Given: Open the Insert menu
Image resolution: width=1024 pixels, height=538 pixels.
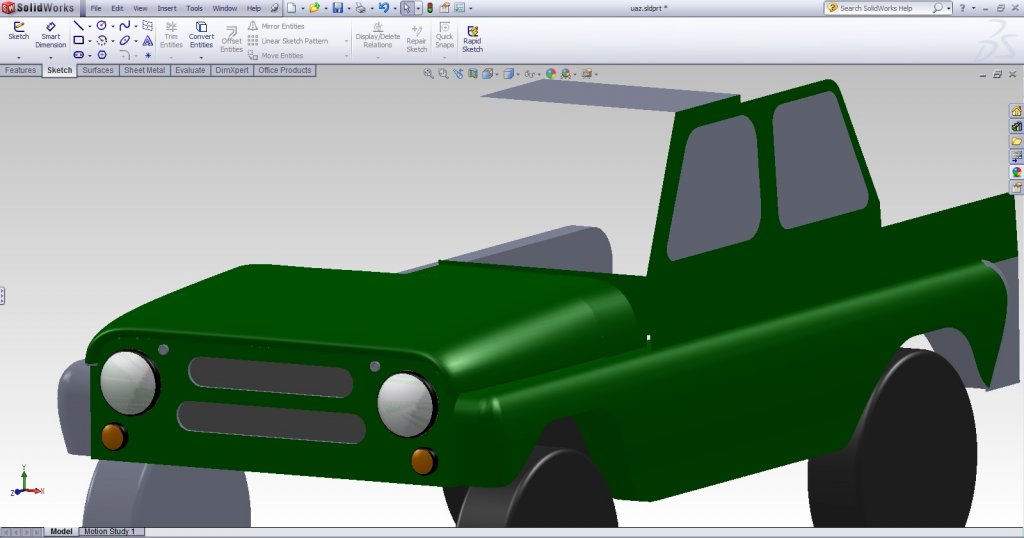Looking at the screenshot, I should 166,8.
